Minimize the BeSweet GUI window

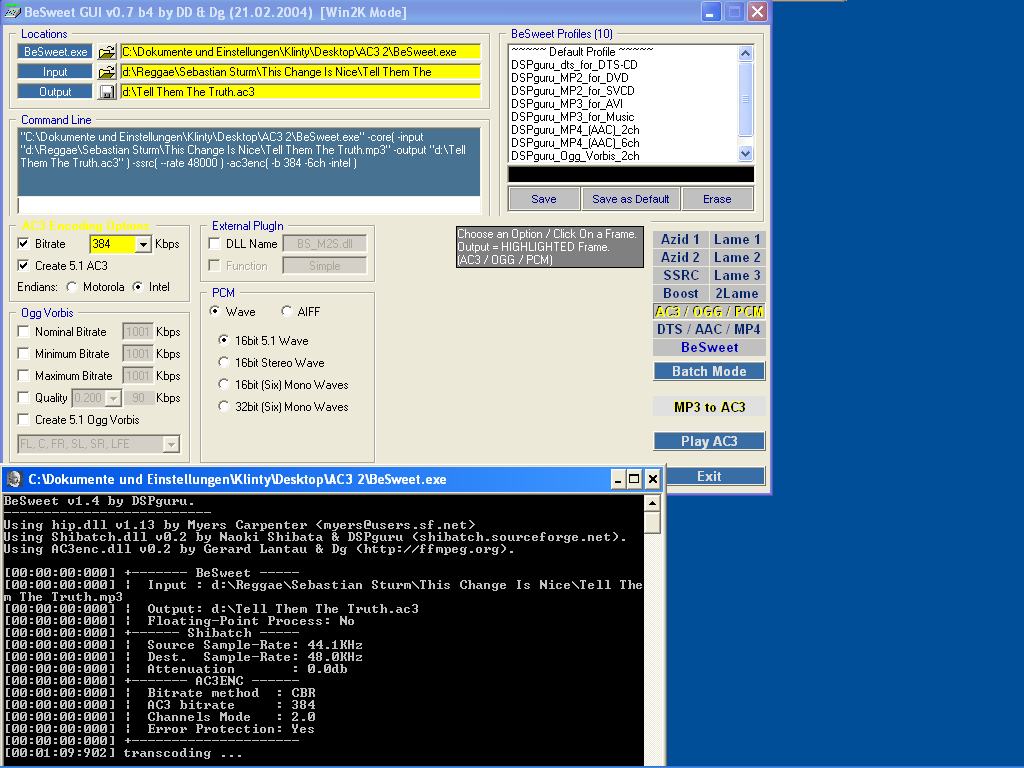click(x=711, y=12)
